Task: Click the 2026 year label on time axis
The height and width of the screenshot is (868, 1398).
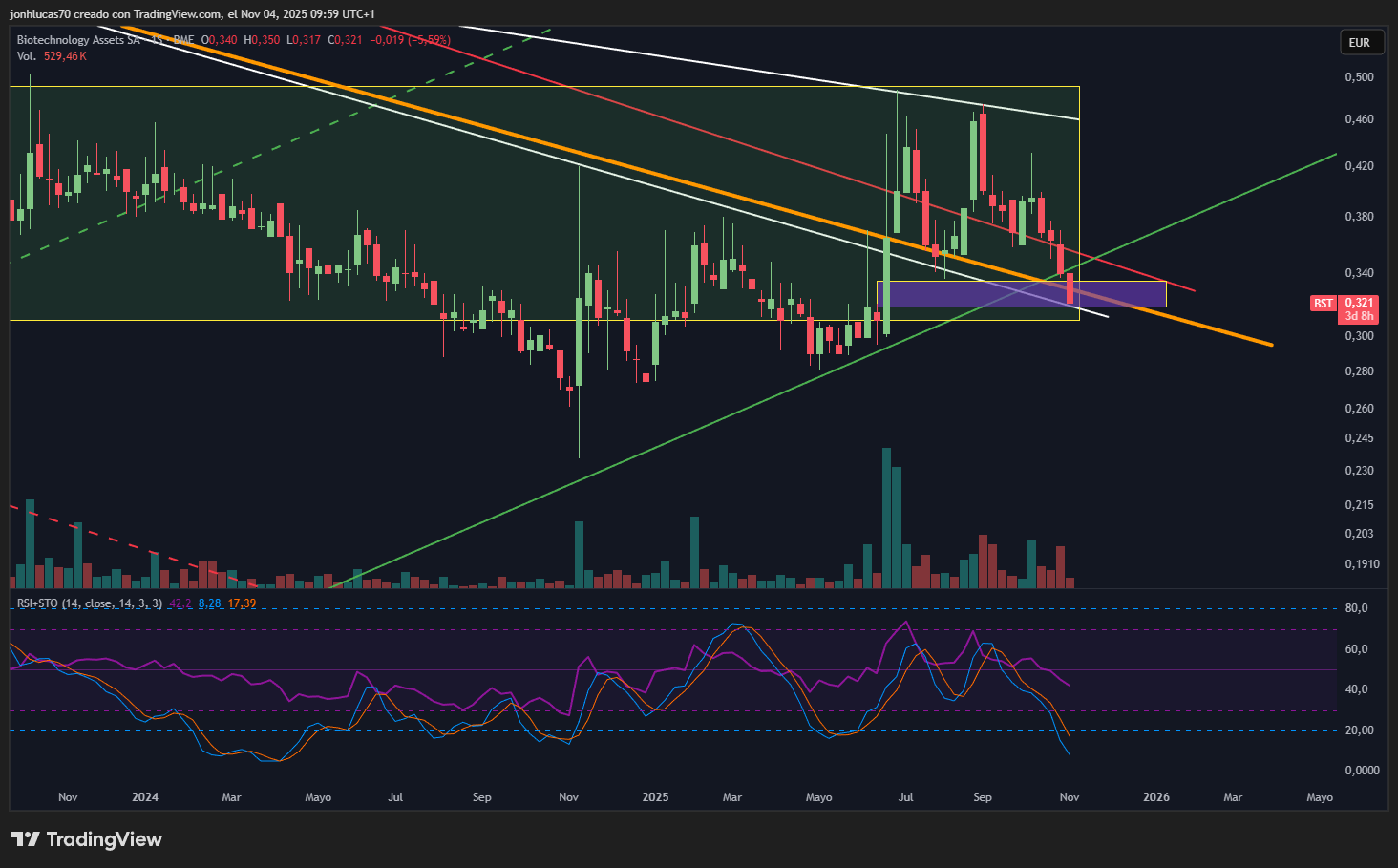Action: point(1156,797)
